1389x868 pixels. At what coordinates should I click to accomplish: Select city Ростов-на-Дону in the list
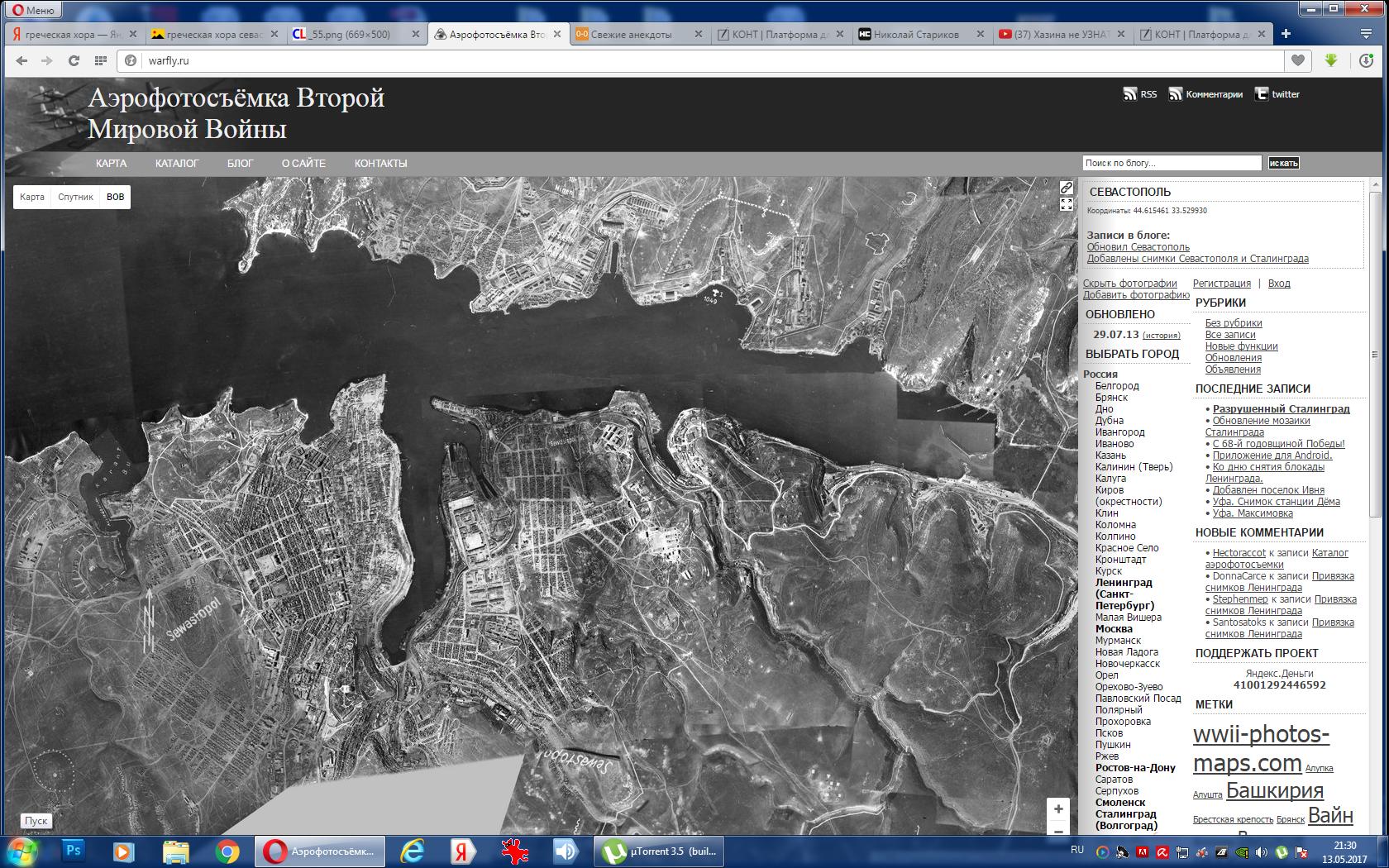tap(1135, 768)
